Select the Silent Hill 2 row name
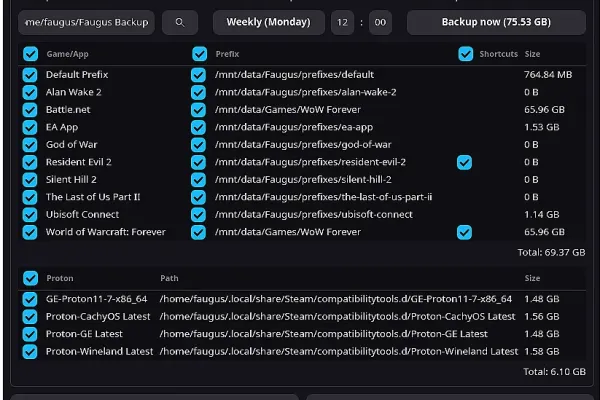600x400 pixels. point(71,180)
